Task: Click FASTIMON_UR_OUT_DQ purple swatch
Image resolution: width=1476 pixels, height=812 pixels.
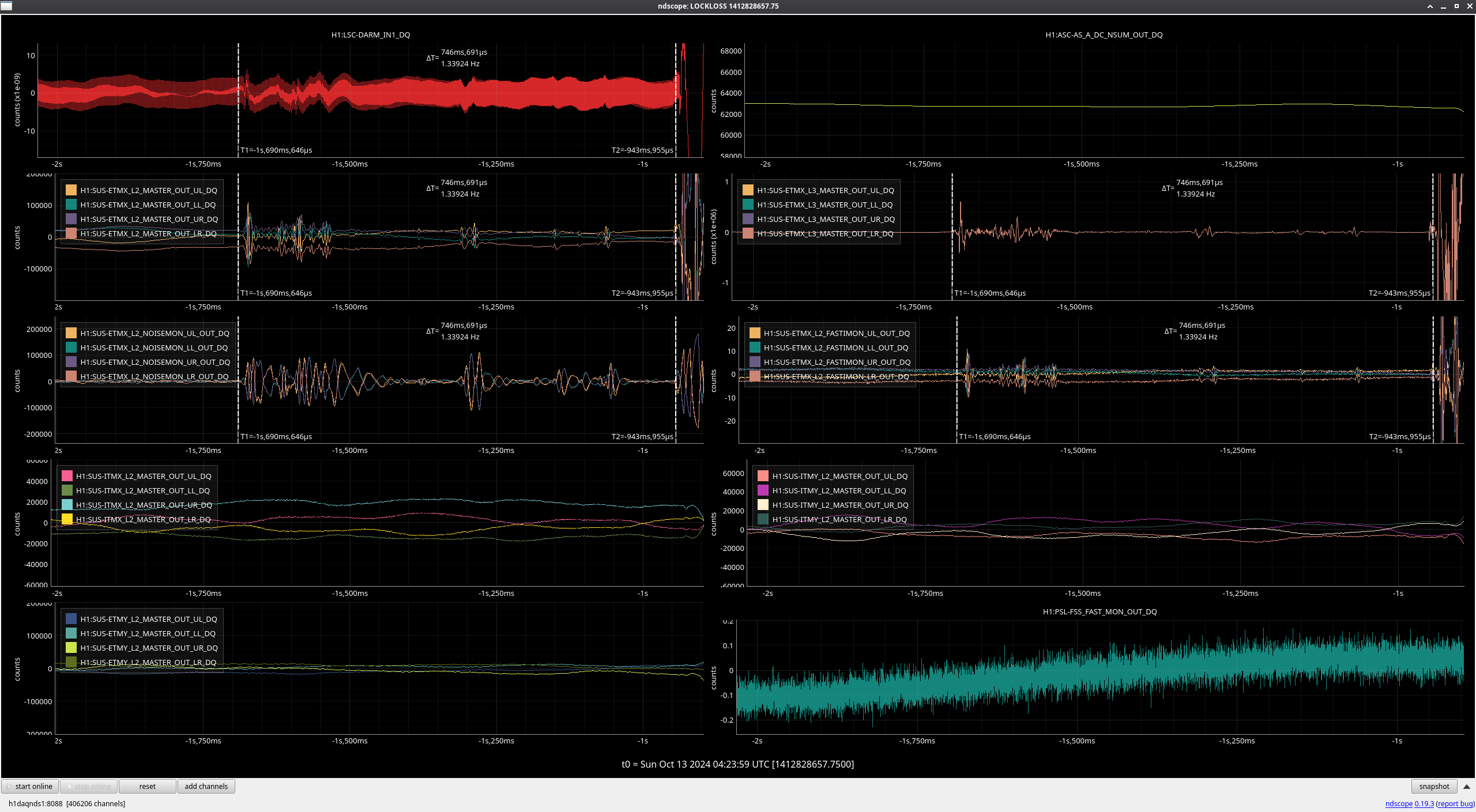Action: point(755,362)
